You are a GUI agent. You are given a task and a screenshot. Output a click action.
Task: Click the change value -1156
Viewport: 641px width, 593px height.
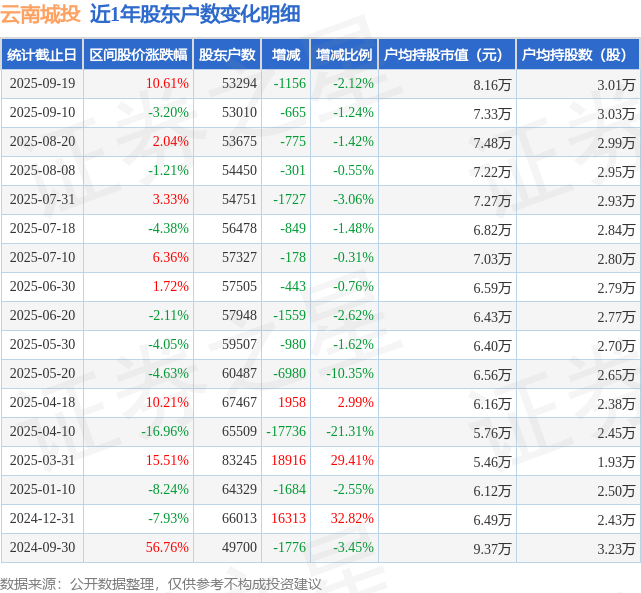point(290,83)
